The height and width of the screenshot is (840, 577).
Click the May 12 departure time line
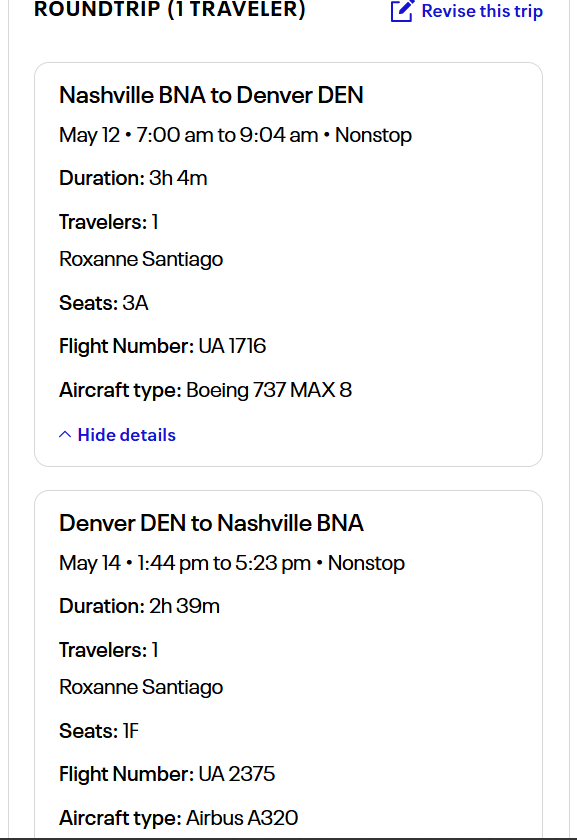pos(235,135)
